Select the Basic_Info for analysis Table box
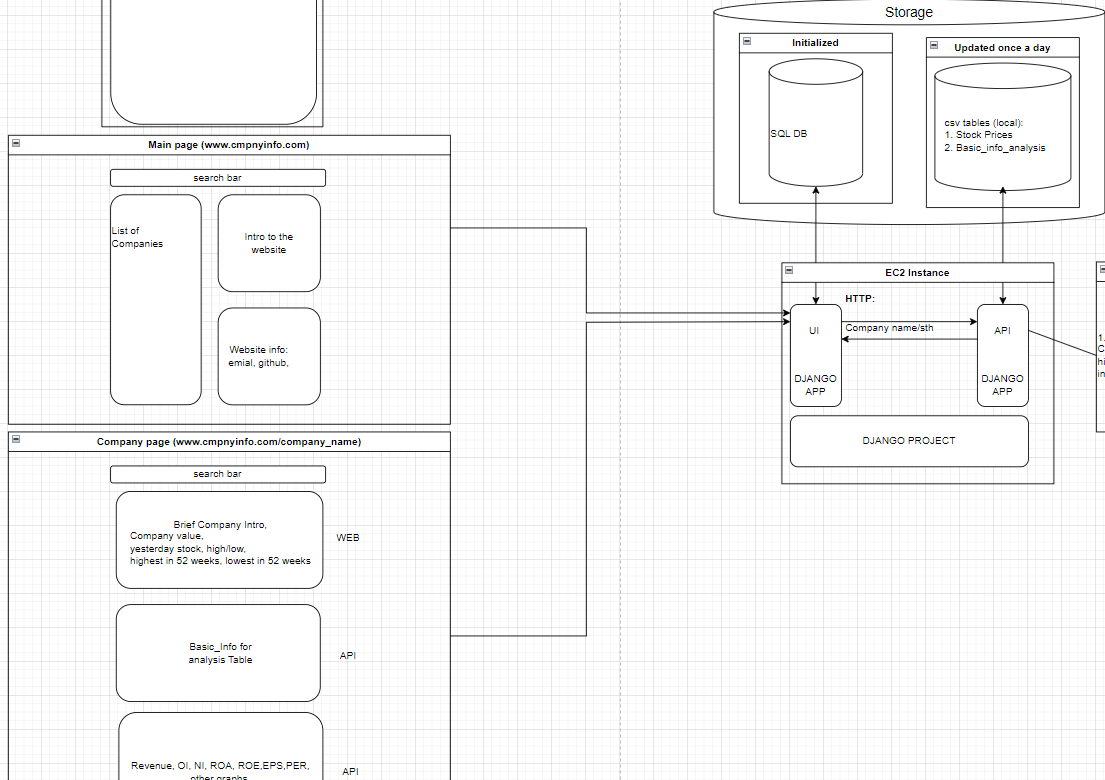 pyautogui.click(x=218, y=653)
